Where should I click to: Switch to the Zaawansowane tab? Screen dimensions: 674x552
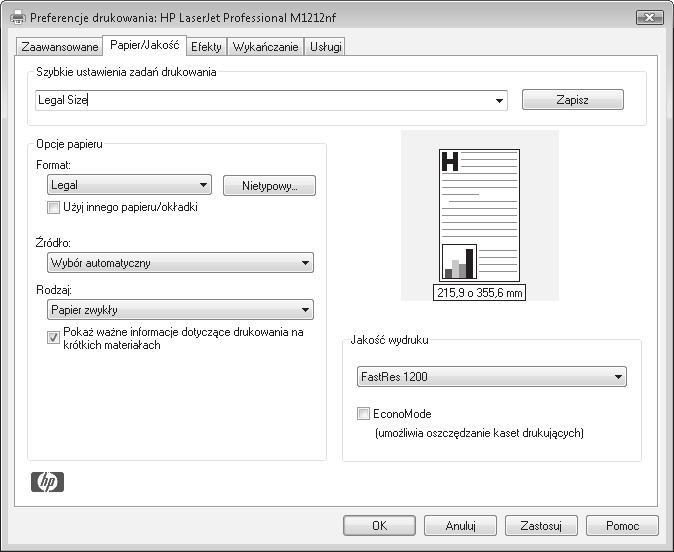pos(60,46)
